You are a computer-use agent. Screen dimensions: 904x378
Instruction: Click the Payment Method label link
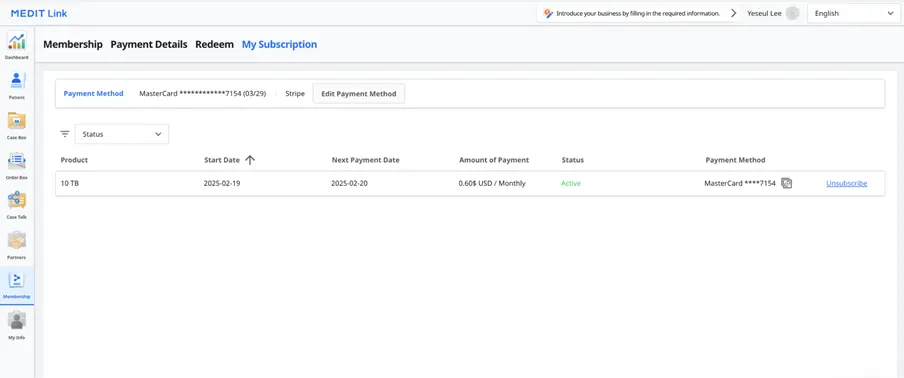(93, 93)
